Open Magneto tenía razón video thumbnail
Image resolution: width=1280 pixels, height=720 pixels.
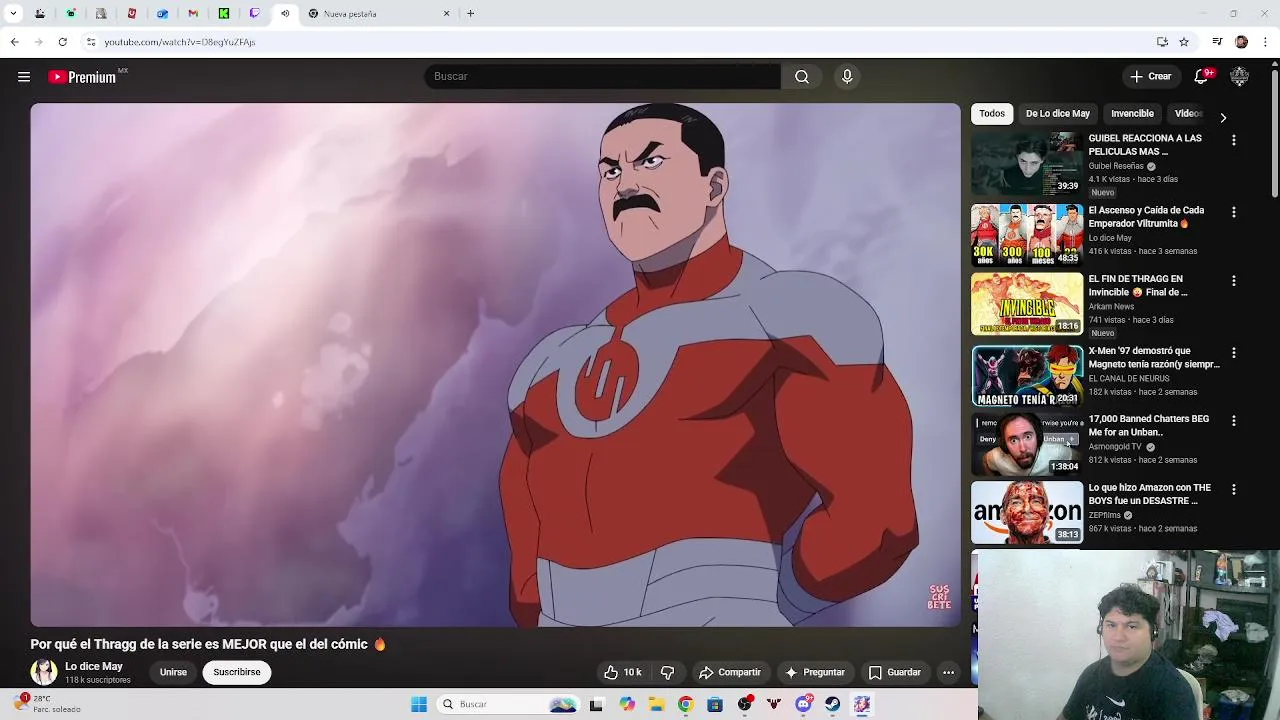point(1027,376)
